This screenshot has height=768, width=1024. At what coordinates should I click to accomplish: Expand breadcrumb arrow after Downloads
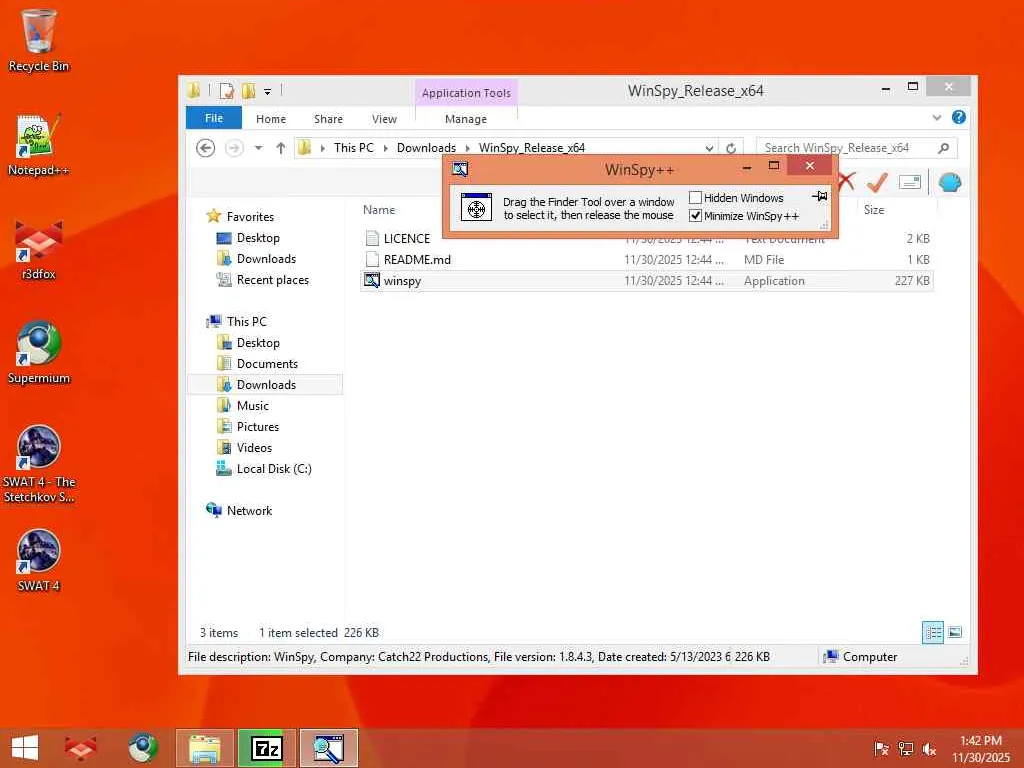pos(467,148)
